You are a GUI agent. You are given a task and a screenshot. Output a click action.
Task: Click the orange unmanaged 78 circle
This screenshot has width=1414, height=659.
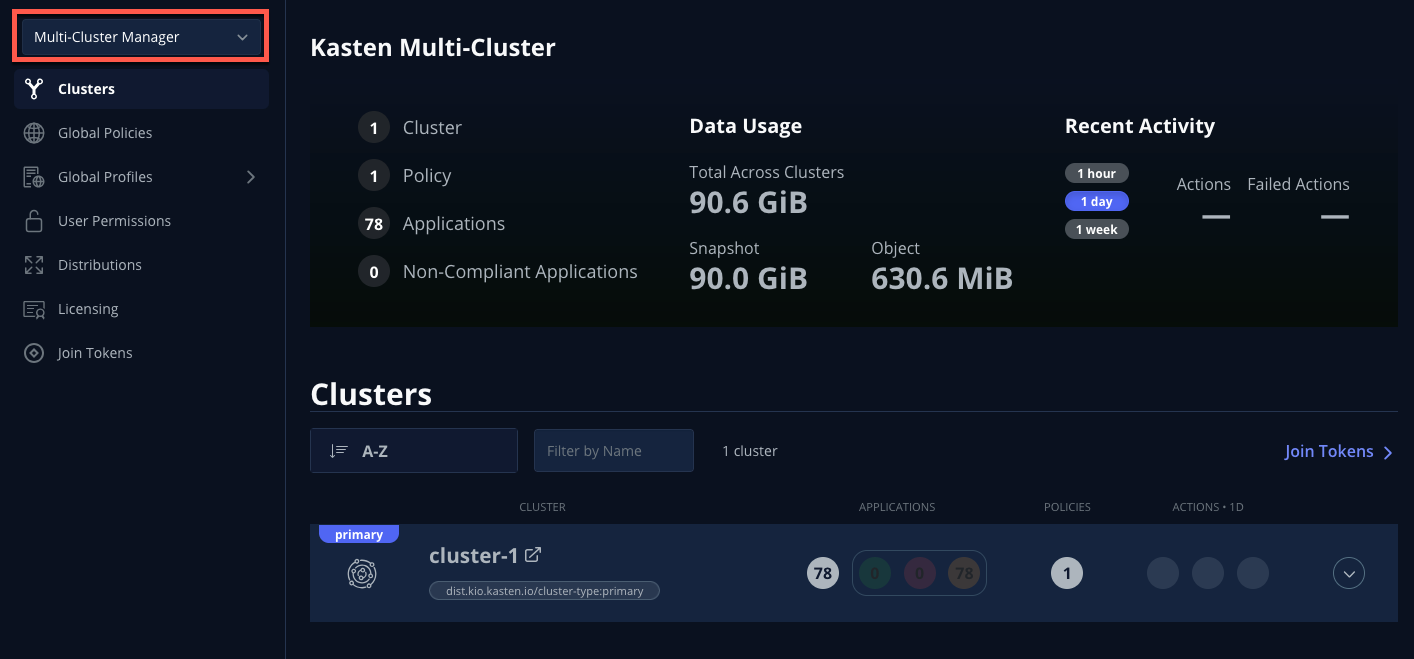(964, 573)
